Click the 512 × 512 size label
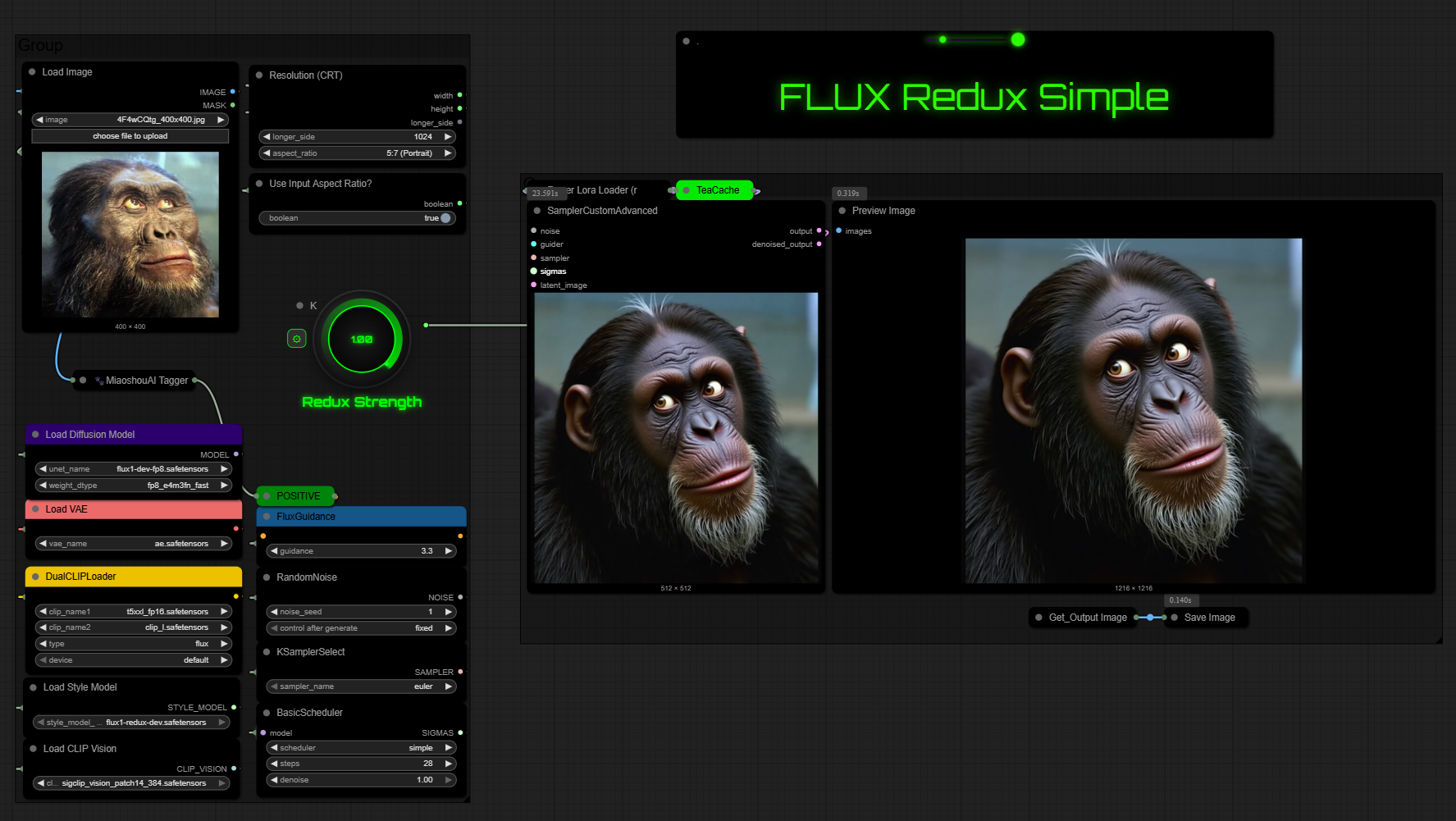1456x821 pixels. [x=676, y=588]
